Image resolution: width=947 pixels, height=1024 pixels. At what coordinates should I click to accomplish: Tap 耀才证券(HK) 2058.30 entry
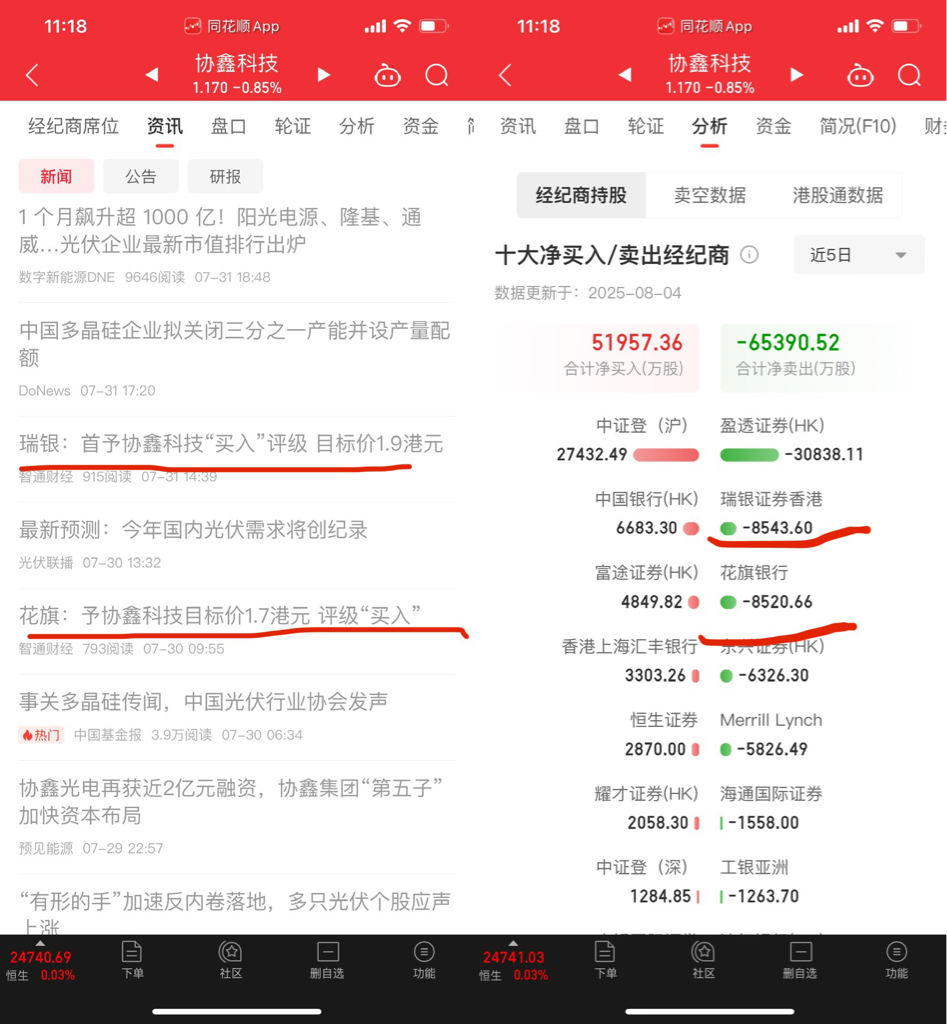647,808
